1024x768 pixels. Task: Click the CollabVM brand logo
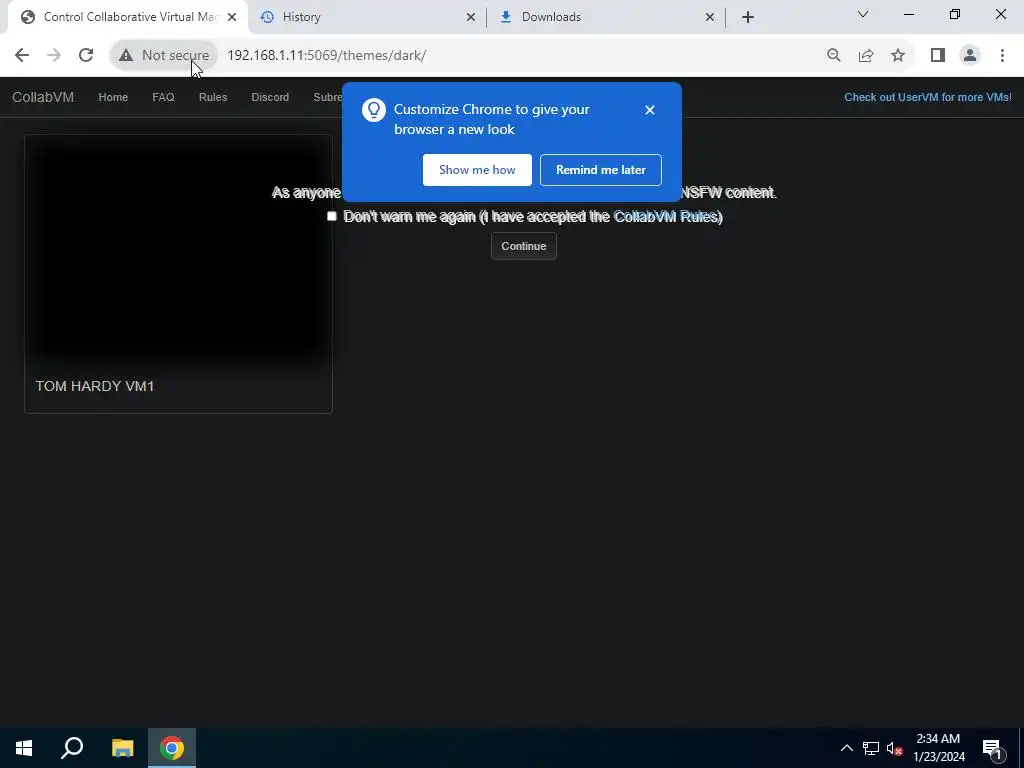point(43,97)
